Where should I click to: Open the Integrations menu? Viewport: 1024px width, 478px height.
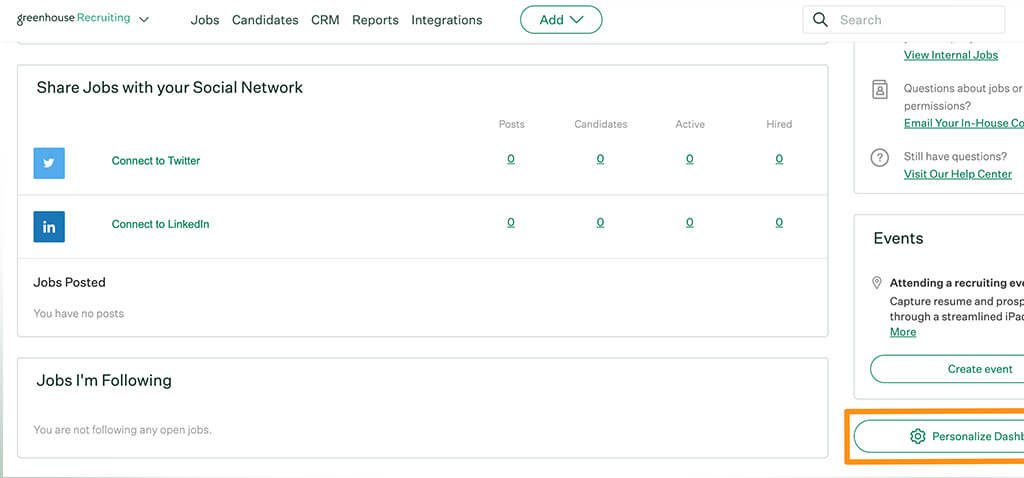pos(446,20)
